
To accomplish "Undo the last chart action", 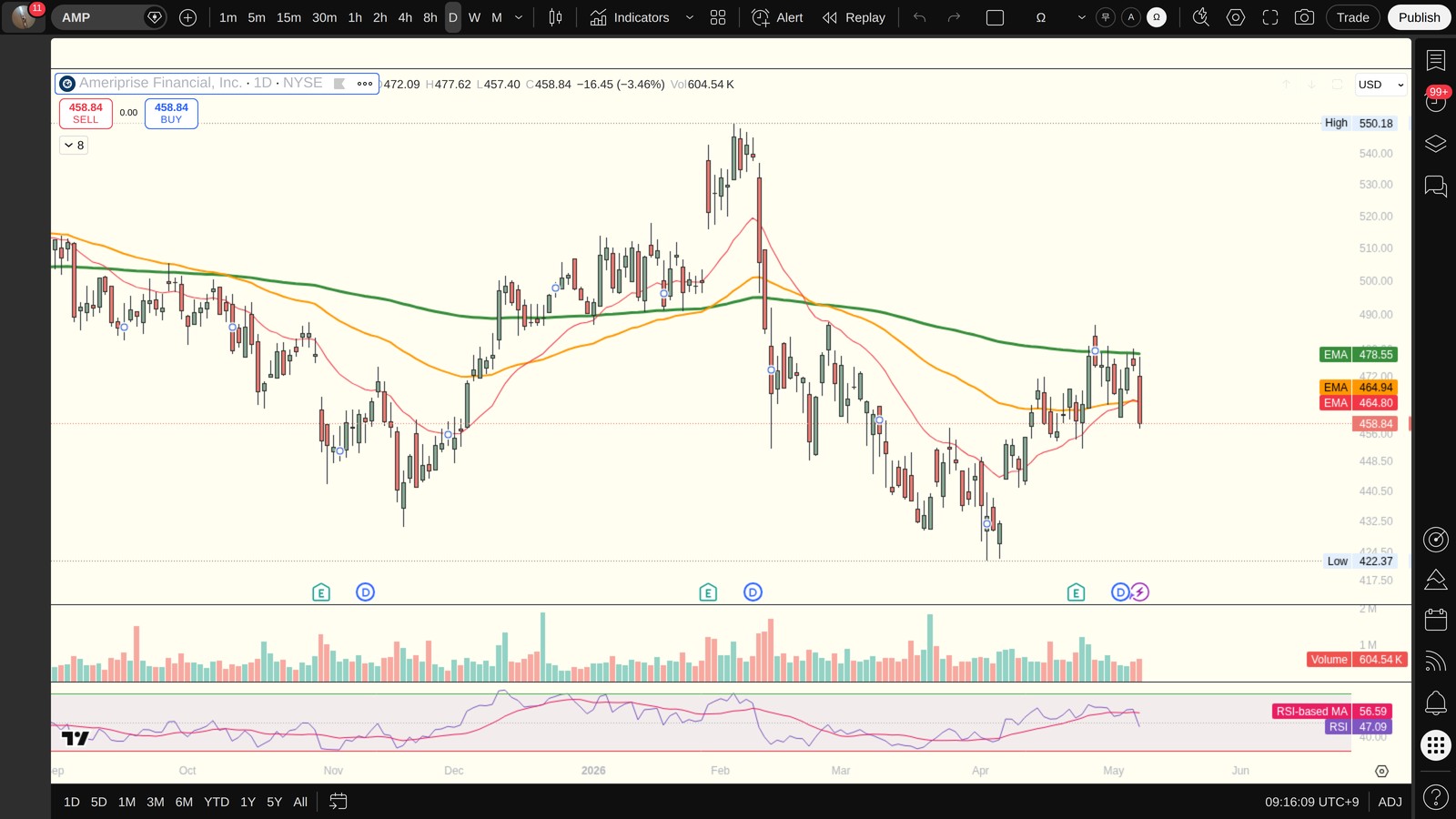I will click(x=919, y=17).
